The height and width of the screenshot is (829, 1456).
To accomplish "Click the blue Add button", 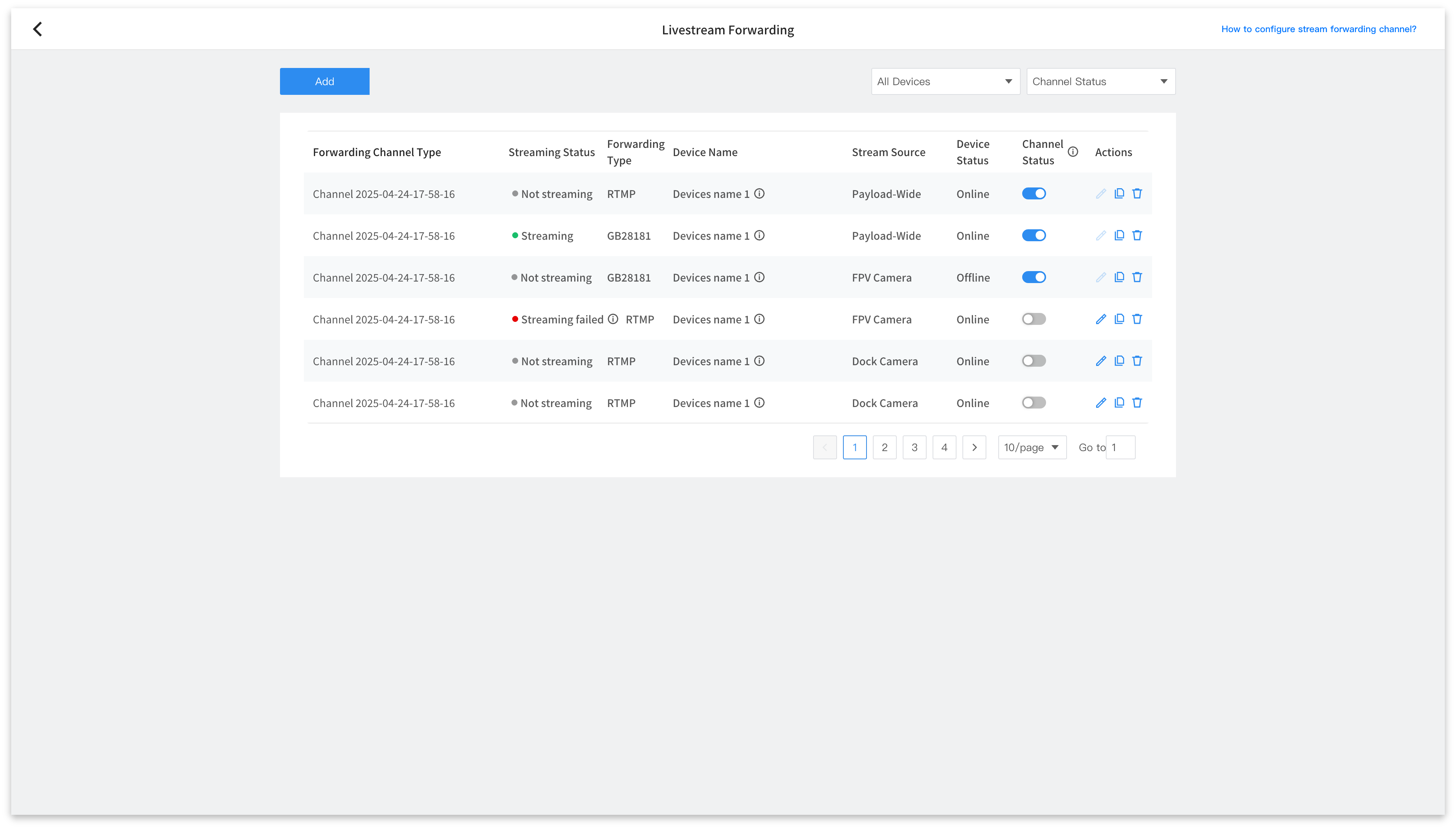I will pyautogui.click(x=324, y=81).
